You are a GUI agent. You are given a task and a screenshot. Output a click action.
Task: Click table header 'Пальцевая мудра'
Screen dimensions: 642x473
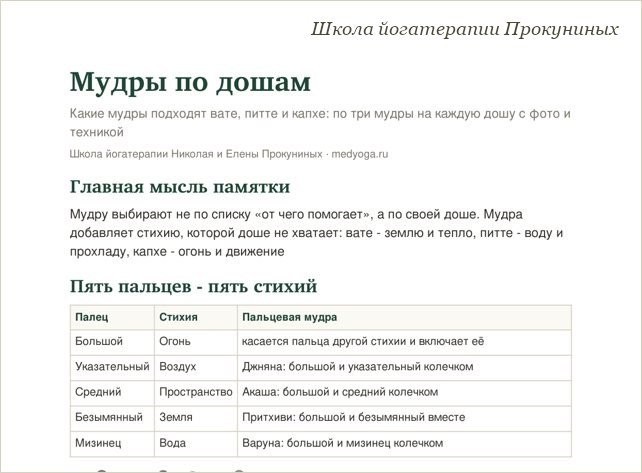404,317
